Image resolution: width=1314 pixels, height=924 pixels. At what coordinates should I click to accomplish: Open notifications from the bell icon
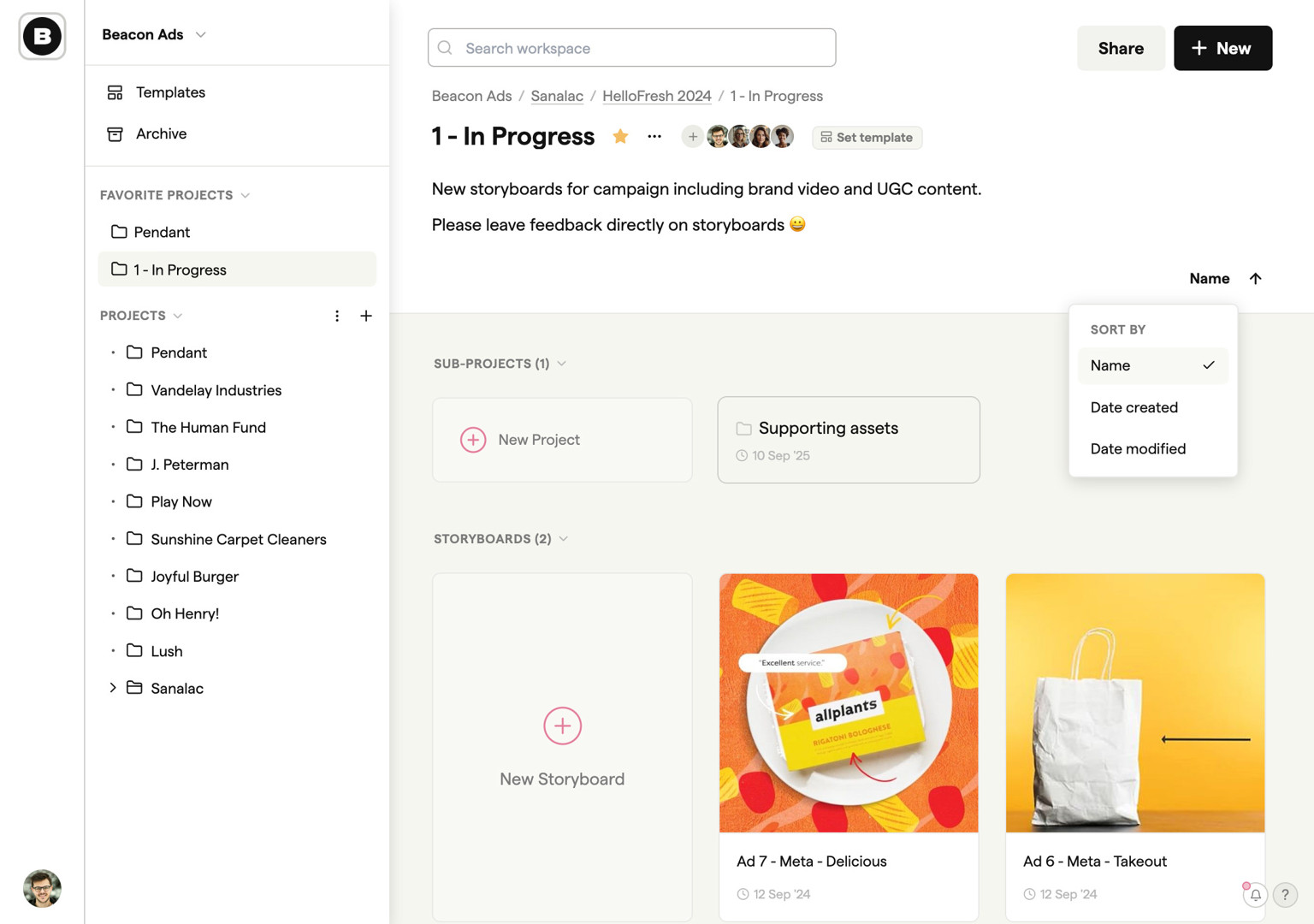point(1255,895)
